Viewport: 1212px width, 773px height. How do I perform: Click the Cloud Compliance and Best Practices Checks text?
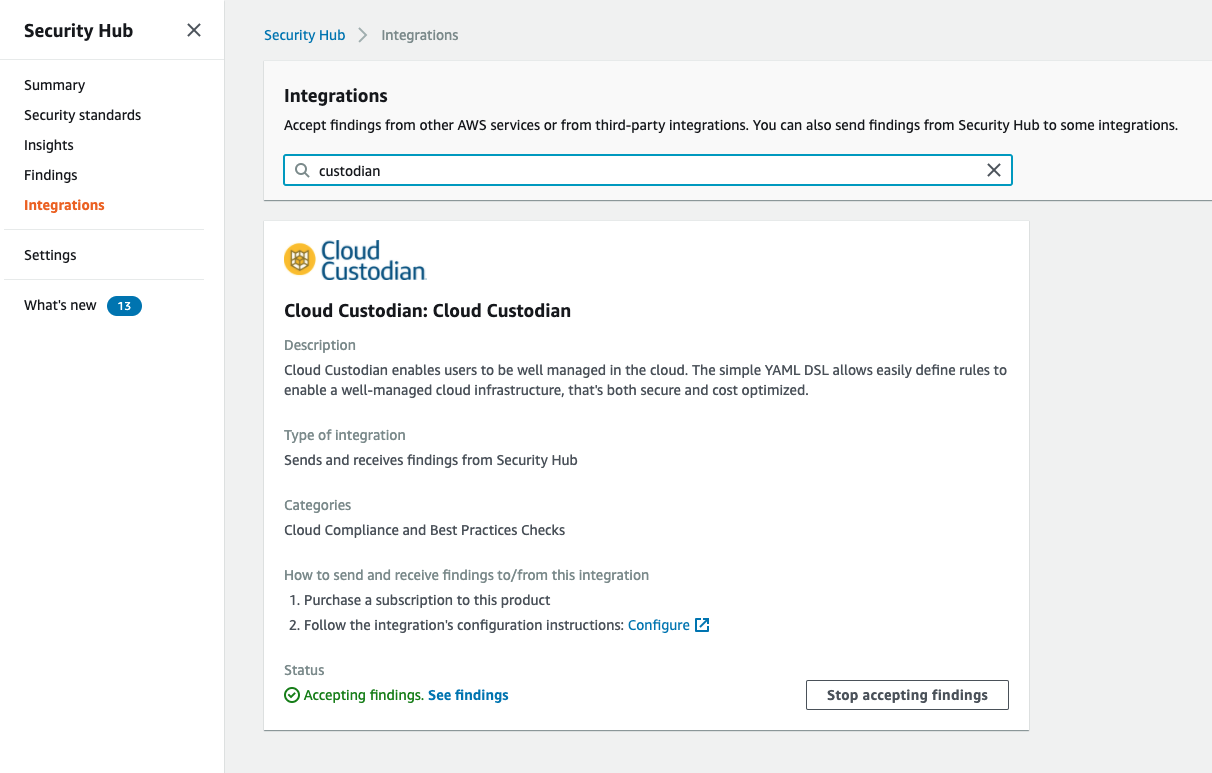[x=425, y=530]
